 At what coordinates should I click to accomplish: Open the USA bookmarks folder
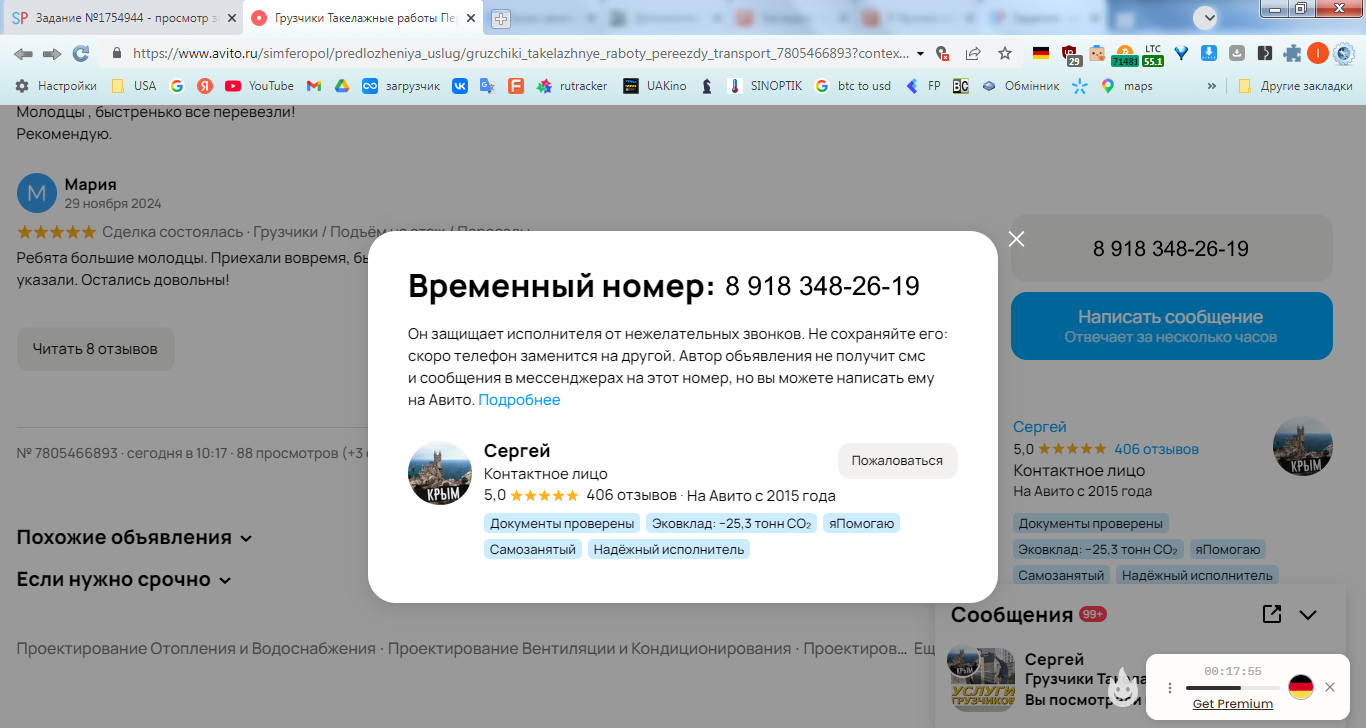pyautogui.click(x=134, y=86)
